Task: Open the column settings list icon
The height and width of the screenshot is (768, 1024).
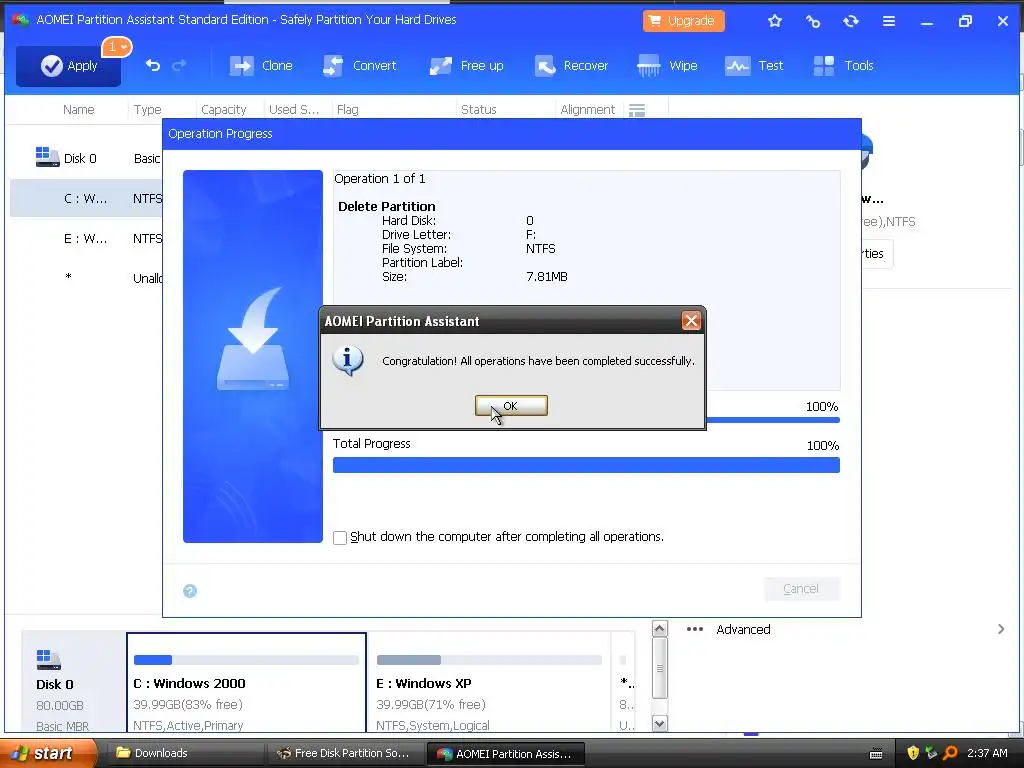Action: [637, 110]
